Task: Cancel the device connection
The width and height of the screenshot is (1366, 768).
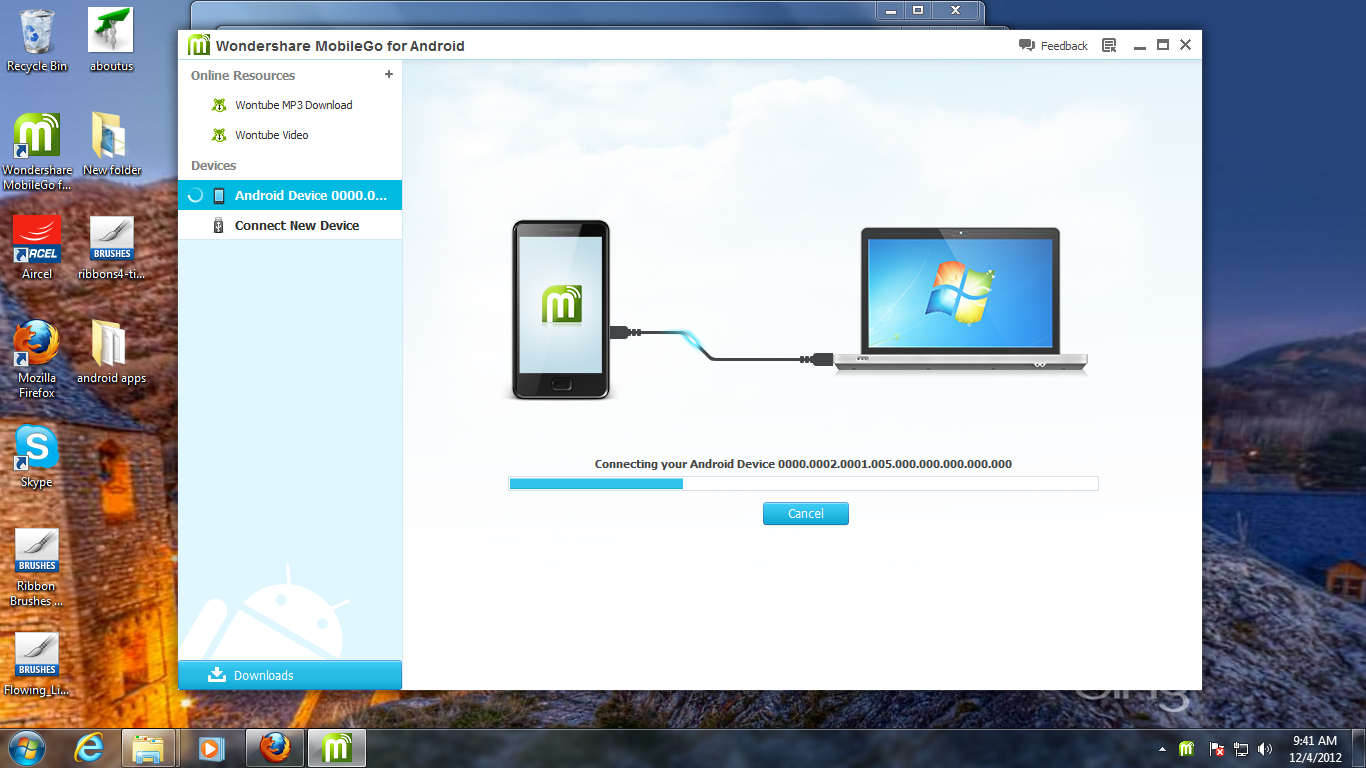Action: [x=805, y=513]
